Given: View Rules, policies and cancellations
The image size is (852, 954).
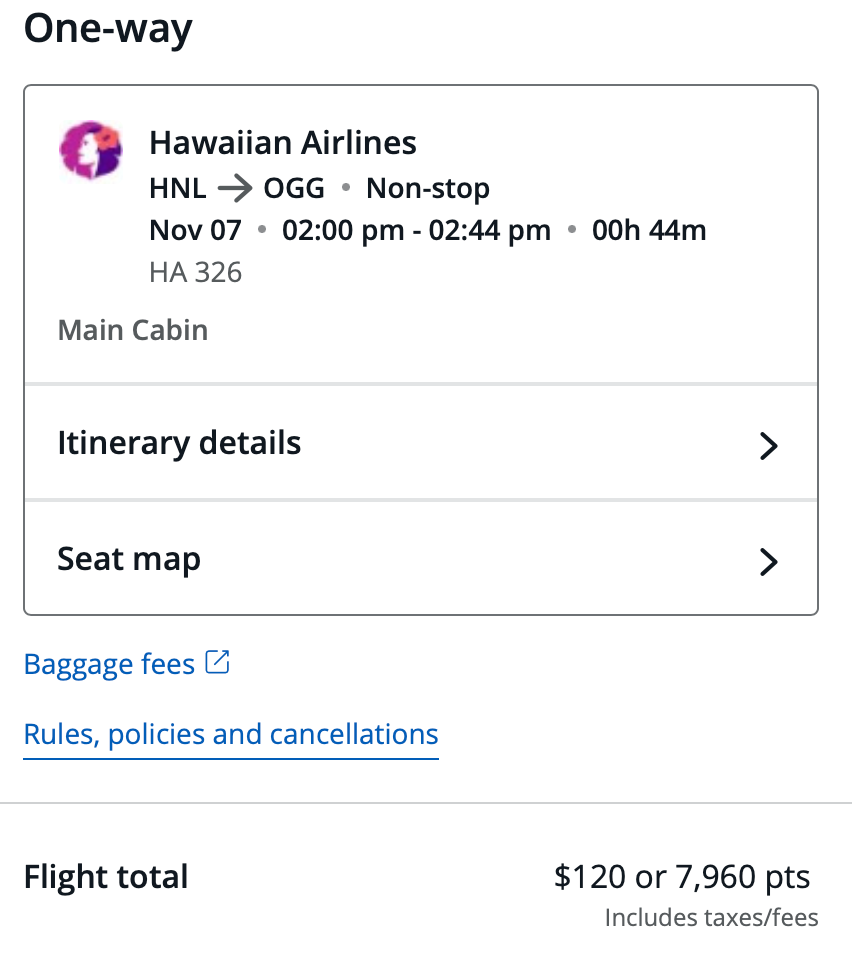Looking at the screenshot, I should [x=231, y=734].
